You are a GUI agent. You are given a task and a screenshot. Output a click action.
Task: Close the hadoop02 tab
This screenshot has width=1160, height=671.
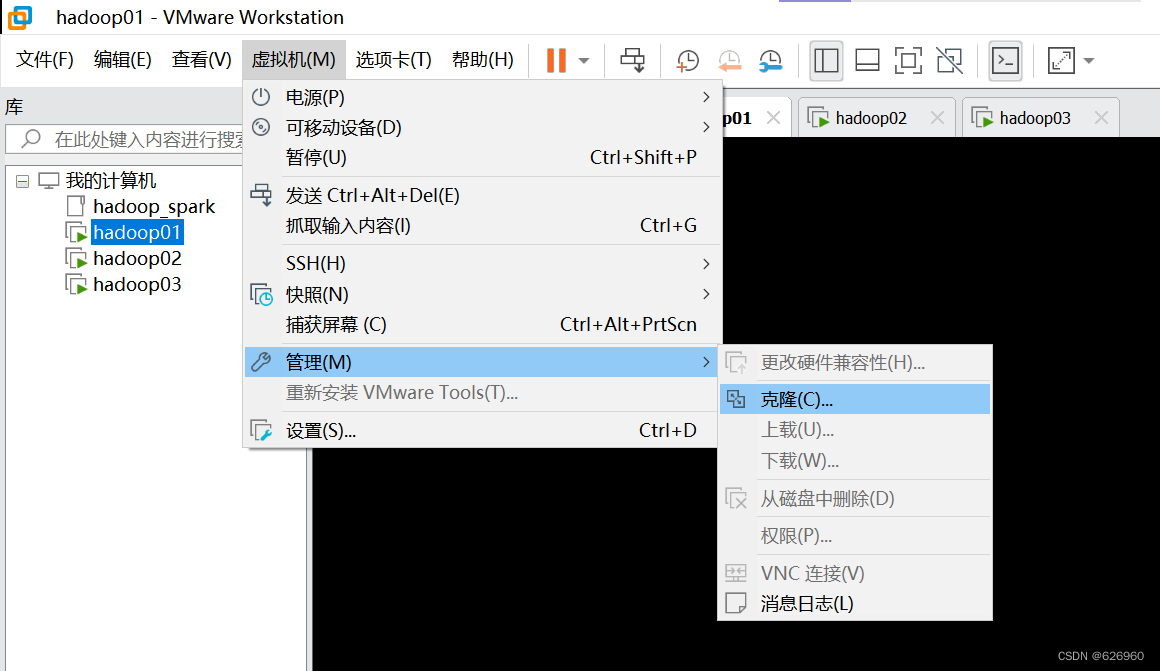coord(937,118)
